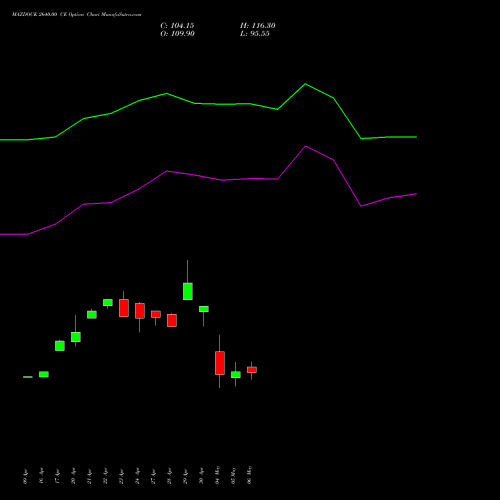Image resolution: width=500 pixels, height=500 pixels.
Task: Select the tall green candle on 29 Apr
Action: pos(188,291)
